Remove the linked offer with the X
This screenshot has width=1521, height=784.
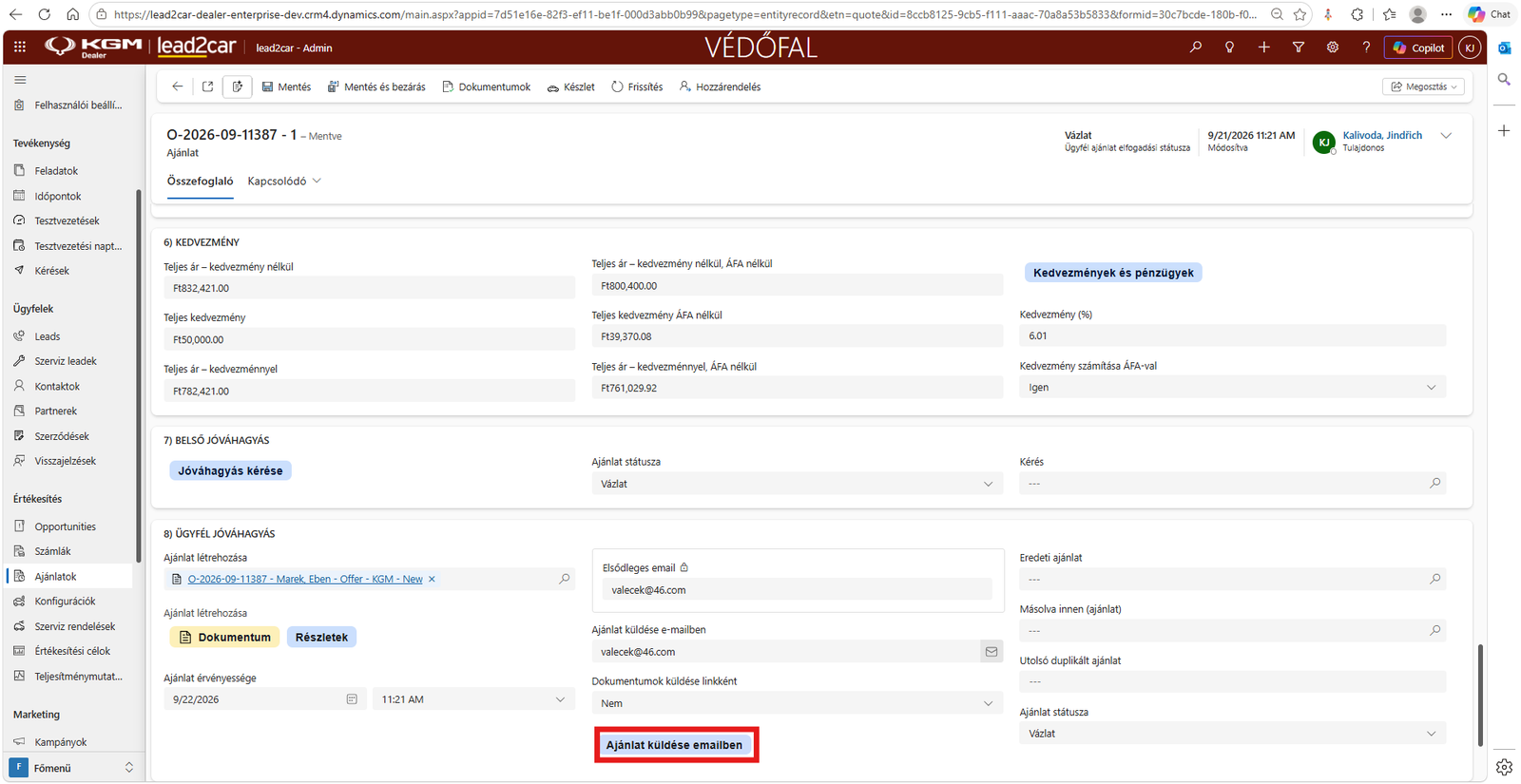(x=432, y=579)
